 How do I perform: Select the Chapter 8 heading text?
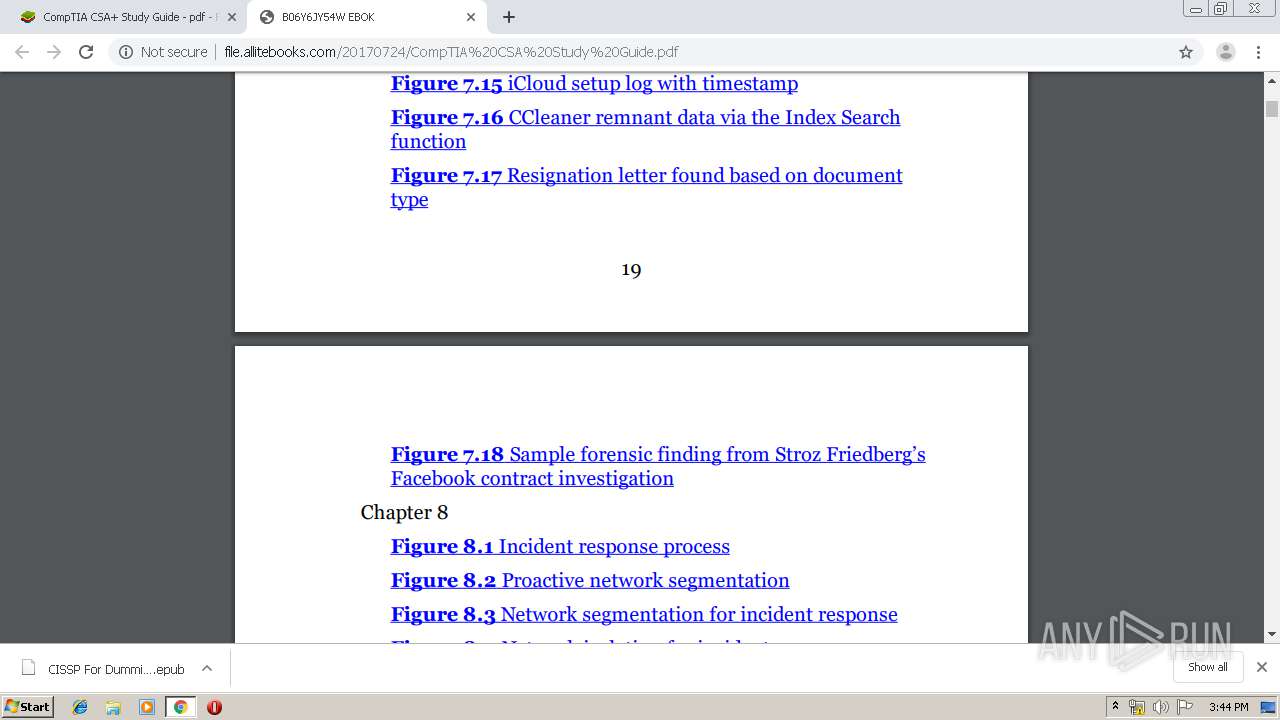point(404,513)
